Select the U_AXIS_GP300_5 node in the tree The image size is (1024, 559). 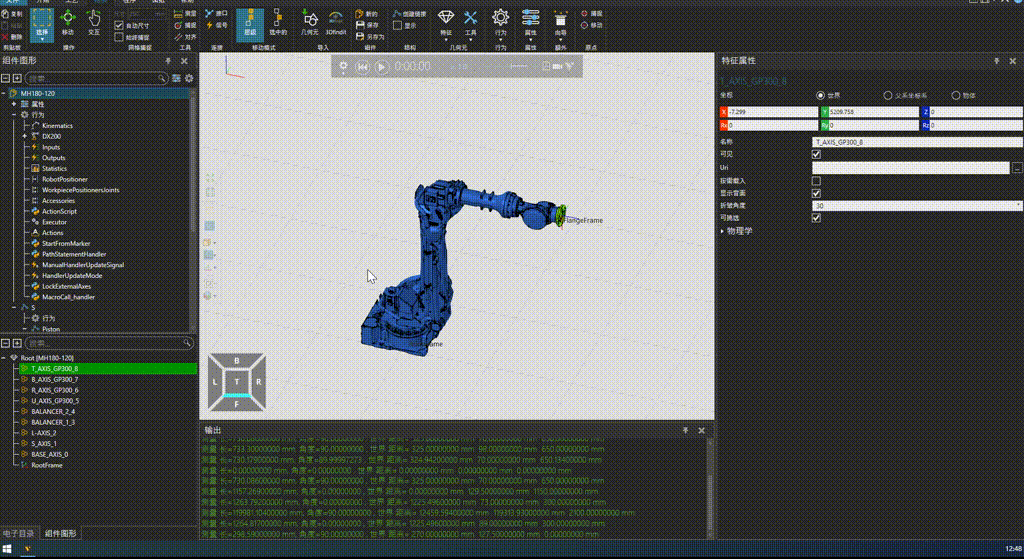[x=55, y=401]
